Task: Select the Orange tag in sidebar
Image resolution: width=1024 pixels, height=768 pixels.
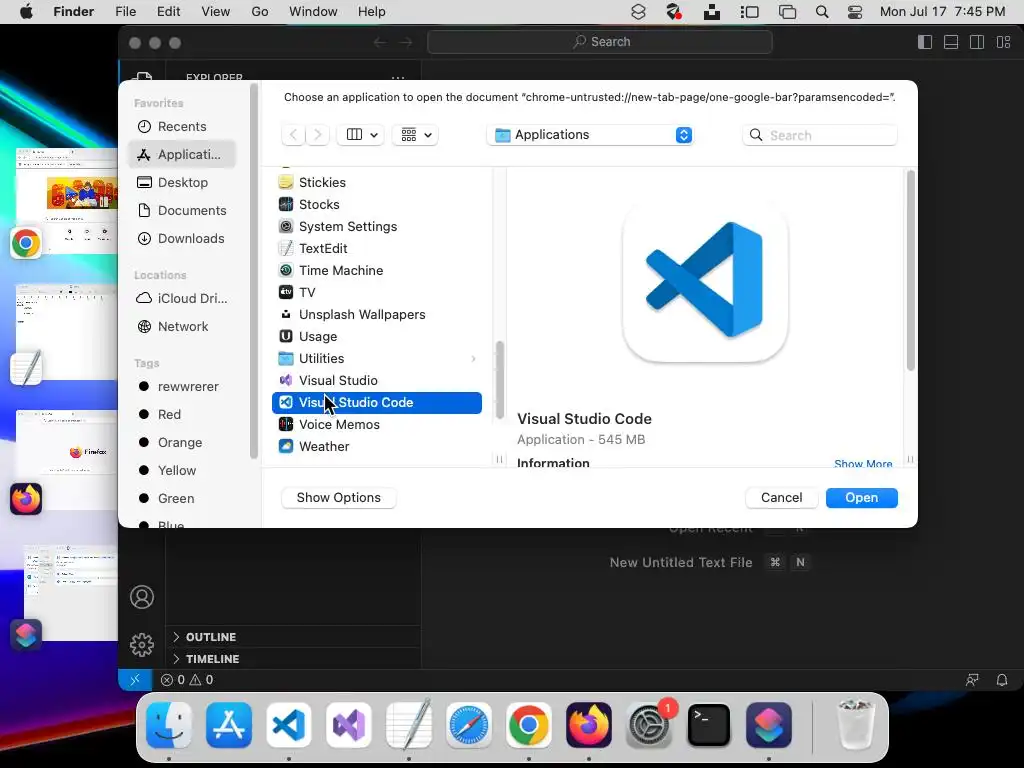Action: [182, 443]
